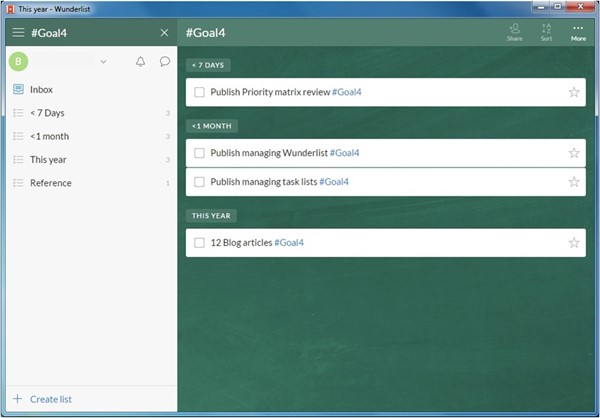Open the 'This year' list
Screen dimensions: 600x418
91,160
